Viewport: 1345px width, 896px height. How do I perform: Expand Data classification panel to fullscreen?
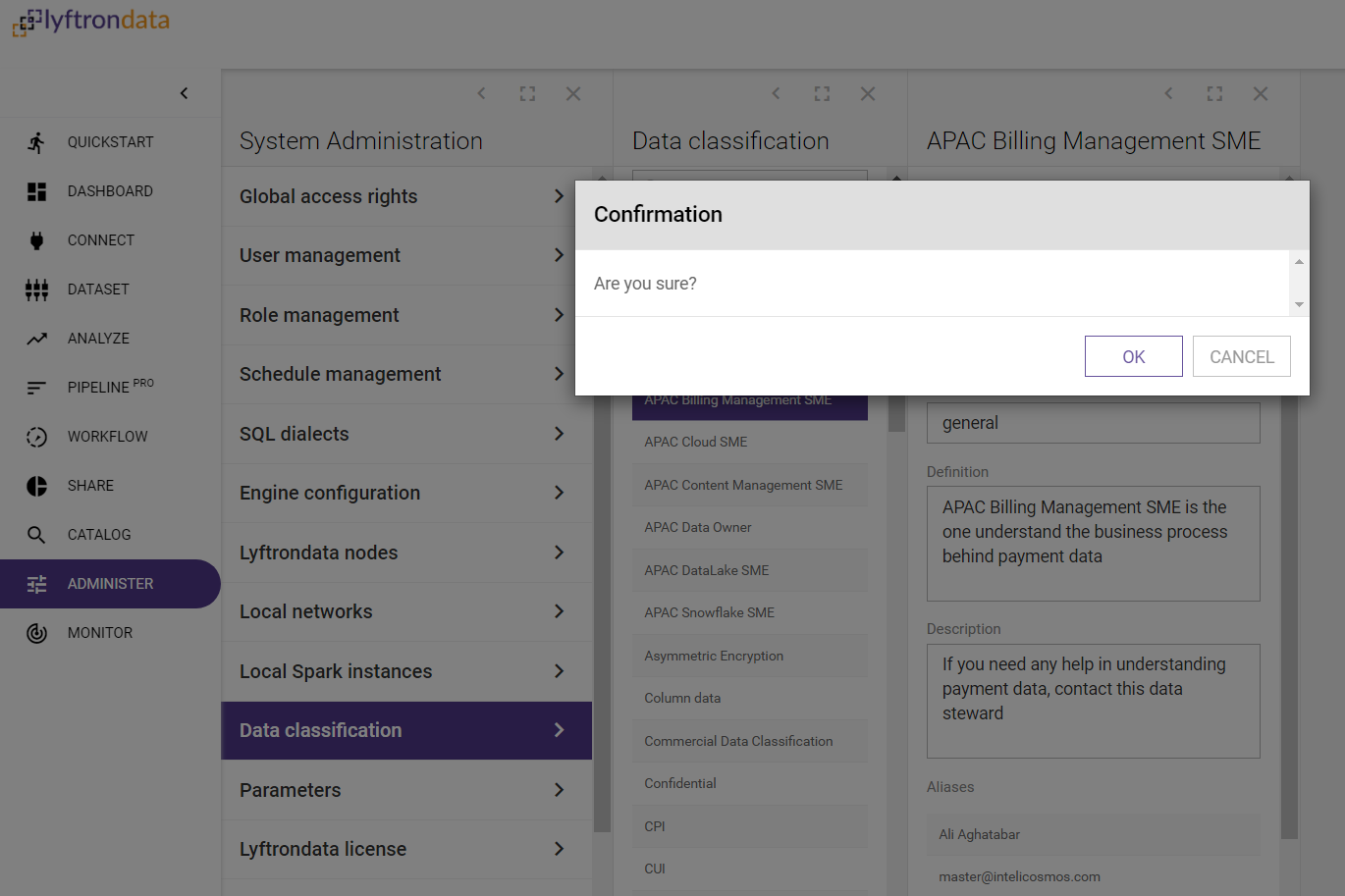pos(822,93)
